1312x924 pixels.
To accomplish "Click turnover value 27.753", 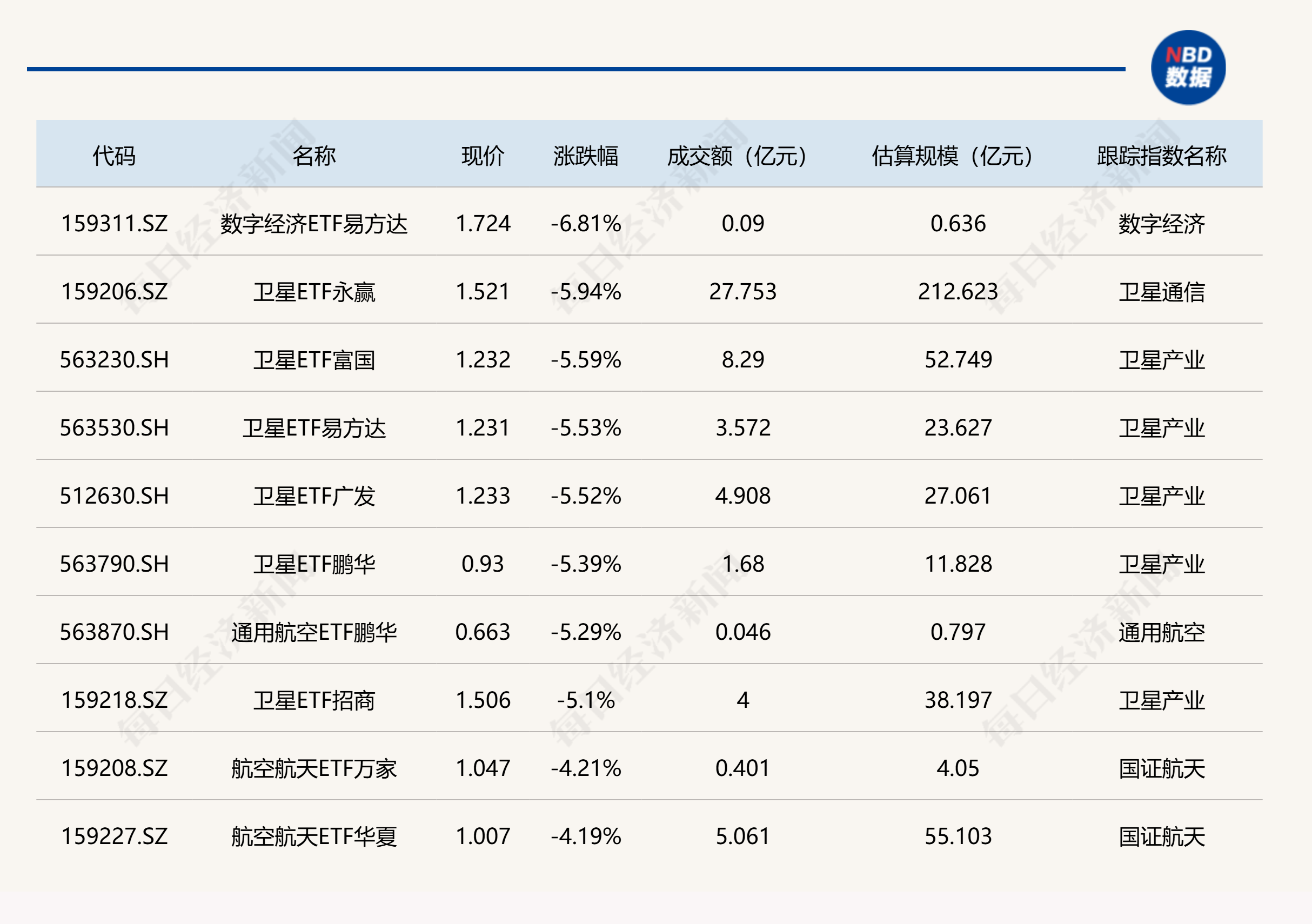I will (743, 291).
